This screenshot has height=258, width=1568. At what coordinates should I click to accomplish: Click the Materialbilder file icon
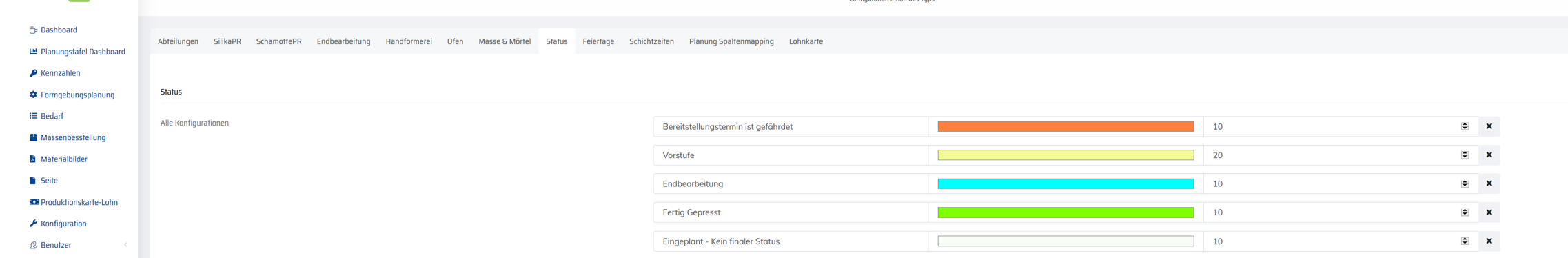32,159
